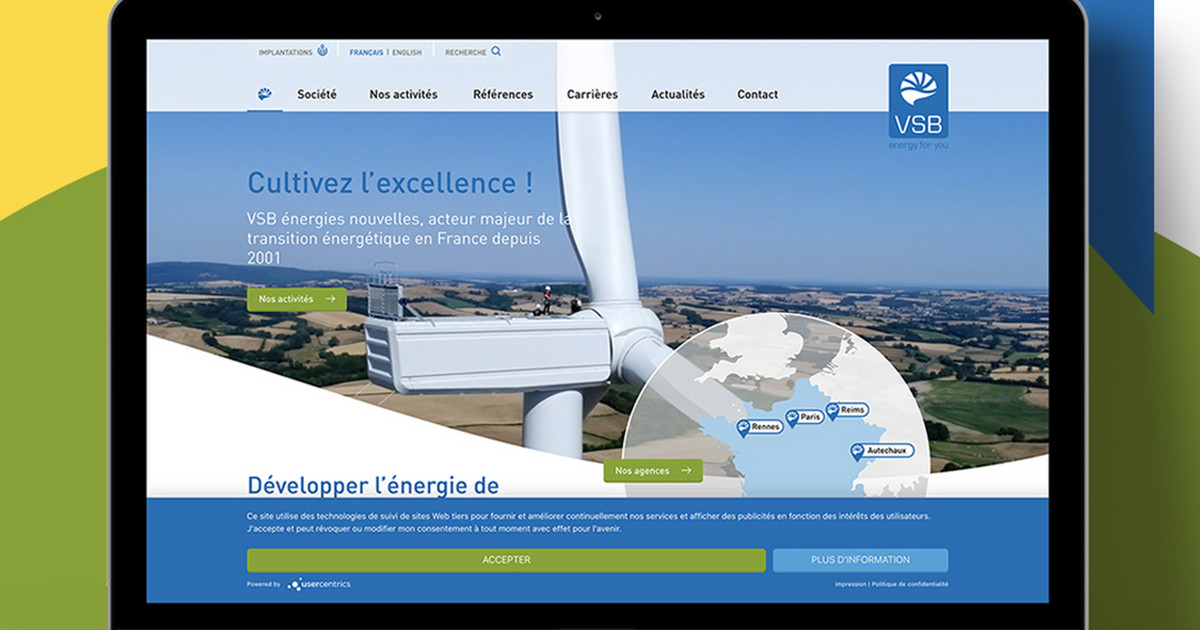Switch language to Français
Image resolution: width=1200 pixels, height=630 pixels.
tap(366, 52)
